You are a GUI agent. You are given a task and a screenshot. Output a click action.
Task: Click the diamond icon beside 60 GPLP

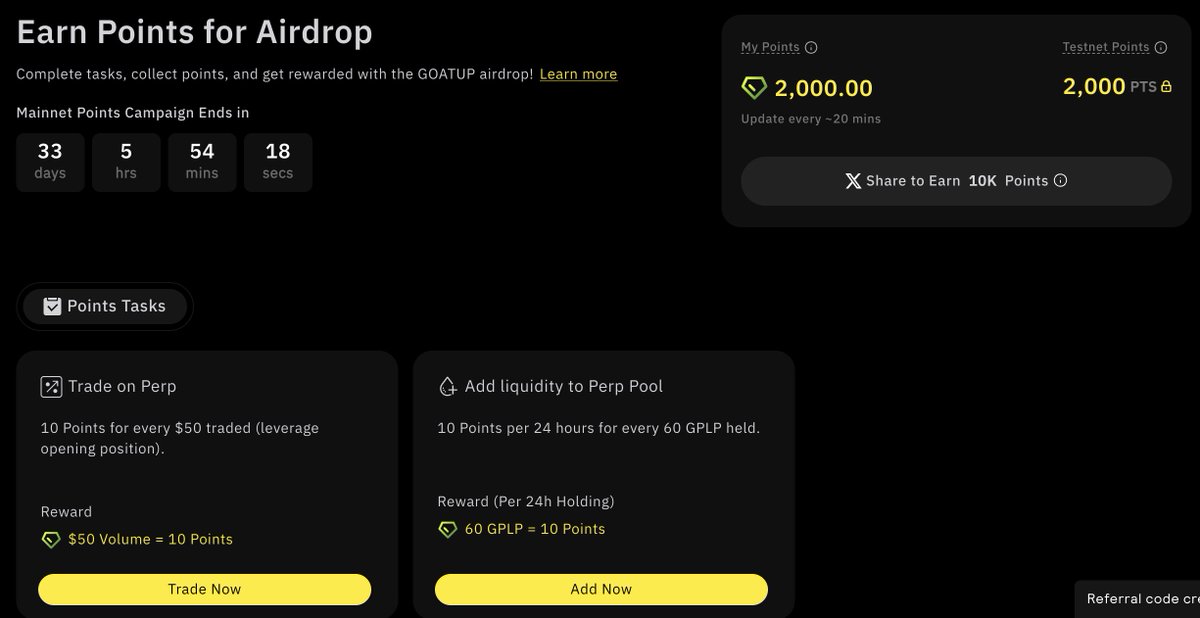(448, 529)
